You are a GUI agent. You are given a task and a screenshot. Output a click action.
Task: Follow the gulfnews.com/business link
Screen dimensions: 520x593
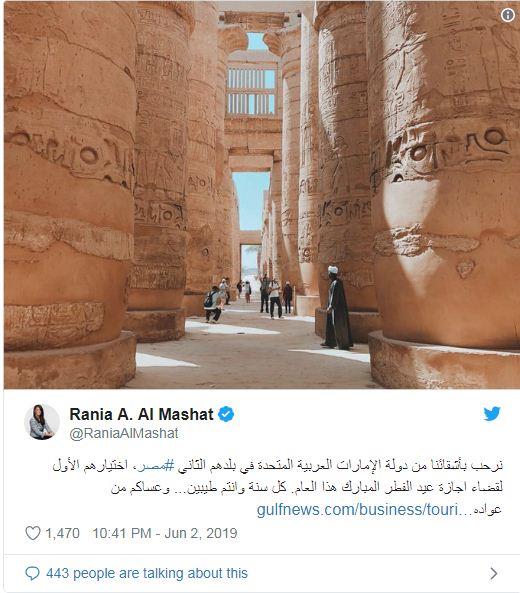point(358,509)
